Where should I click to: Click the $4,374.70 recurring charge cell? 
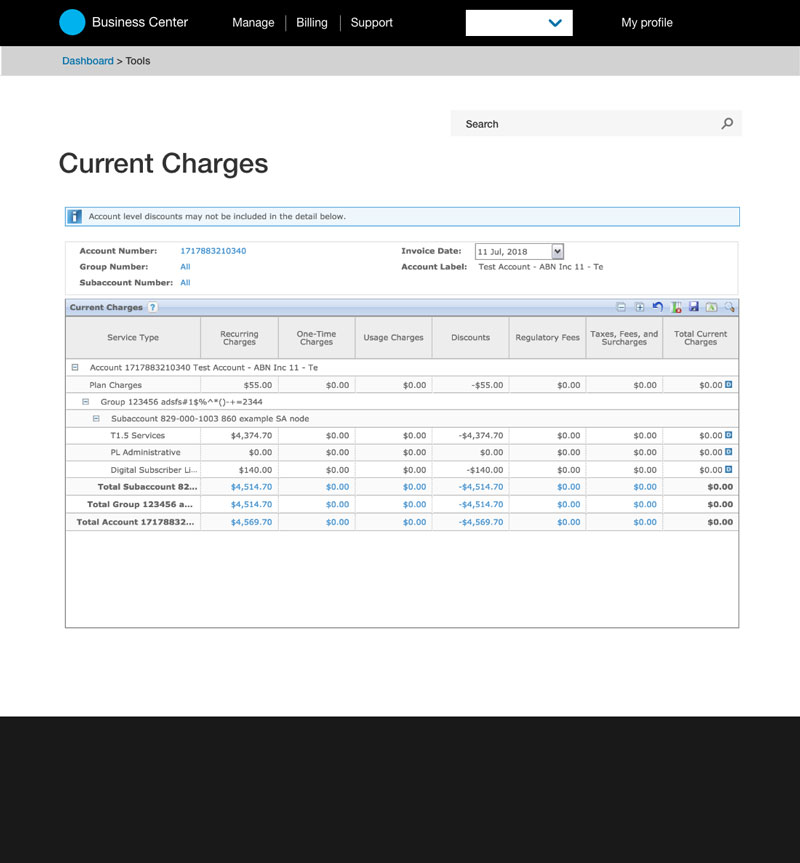(251, 435)
